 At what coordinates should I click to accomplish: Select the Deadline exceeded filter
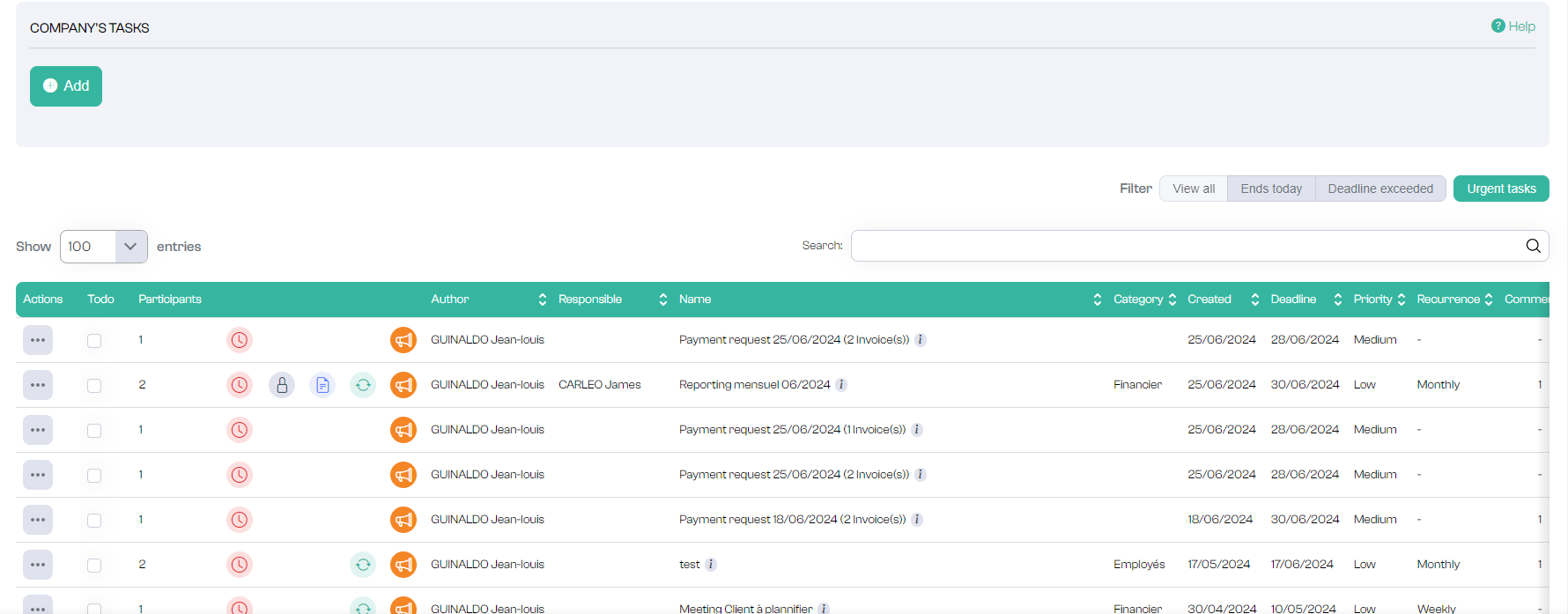click(1379, 189)
